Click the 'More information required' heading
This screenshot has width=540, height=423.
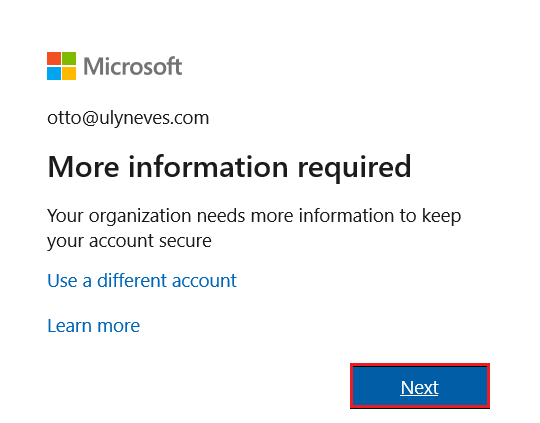pyautogui.click(x=229, y=167)
